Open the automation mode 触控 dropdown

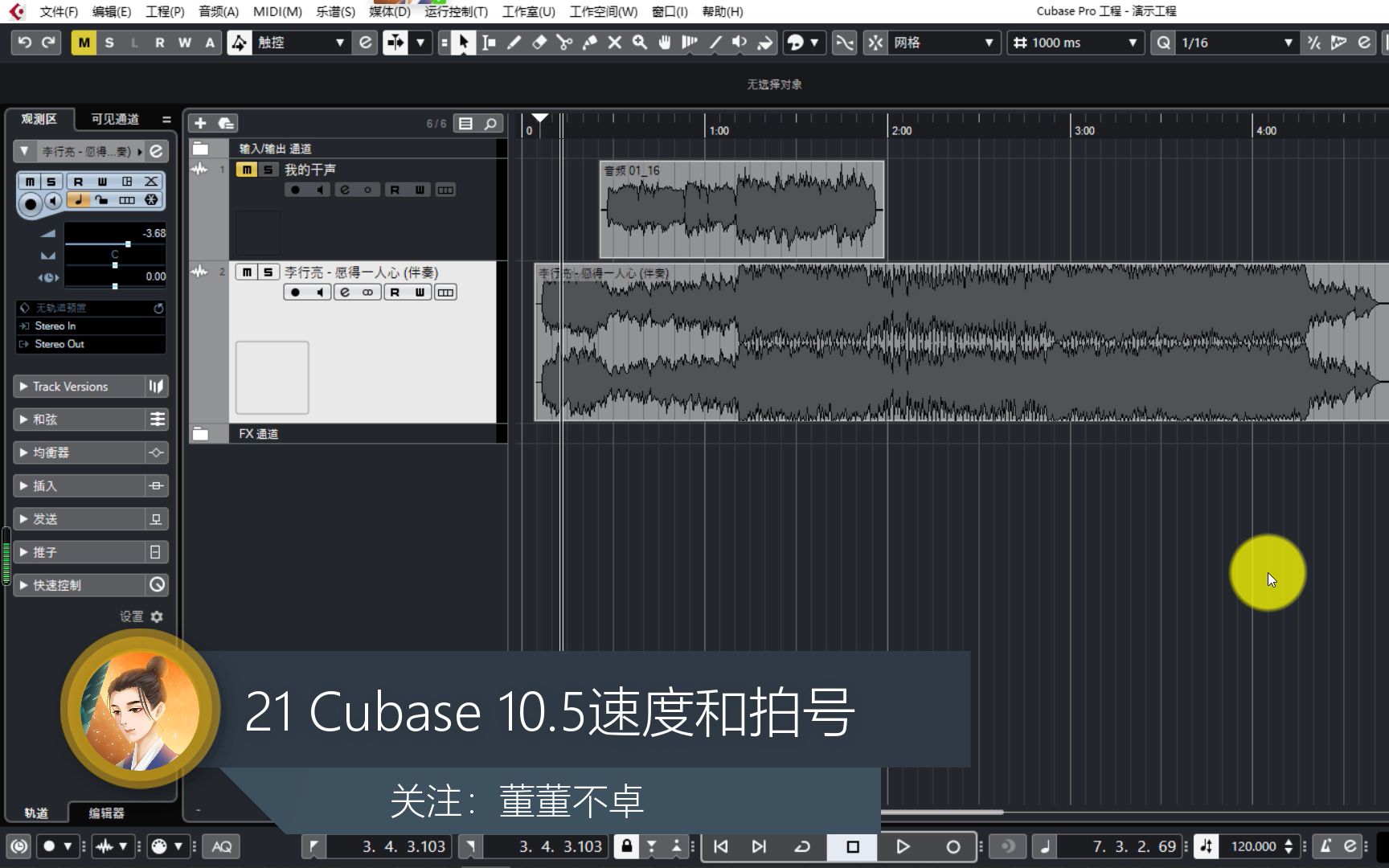[x=301, y=43]
